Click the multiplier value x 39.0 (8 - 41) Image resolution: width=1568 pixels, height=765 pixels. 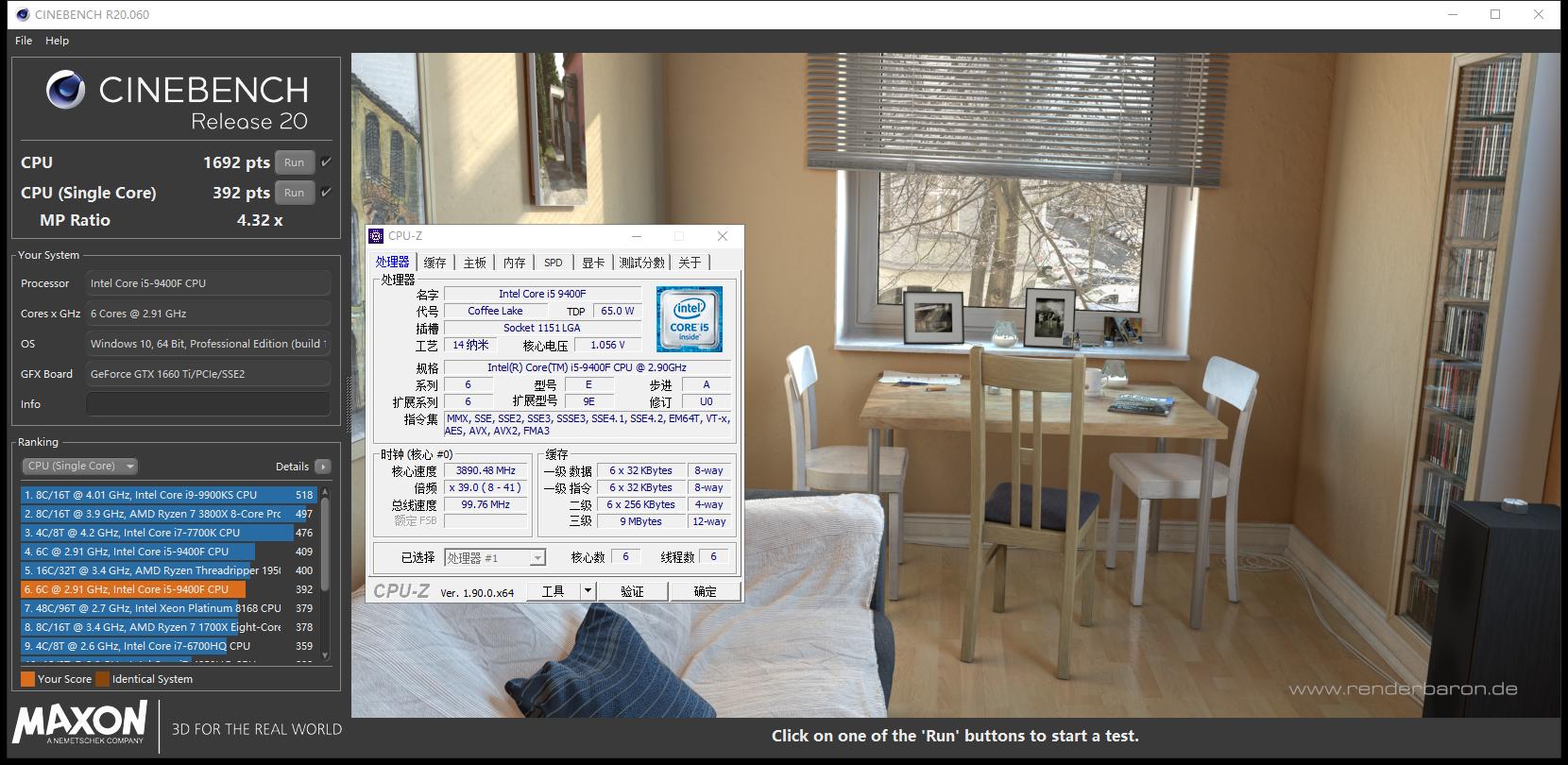(x=486, y=487)
